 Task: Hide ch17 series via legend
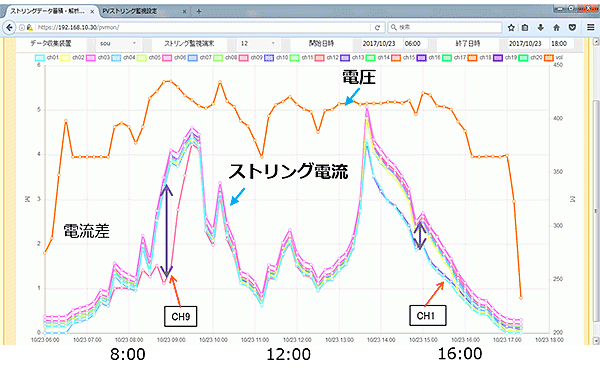pos(454,58)
